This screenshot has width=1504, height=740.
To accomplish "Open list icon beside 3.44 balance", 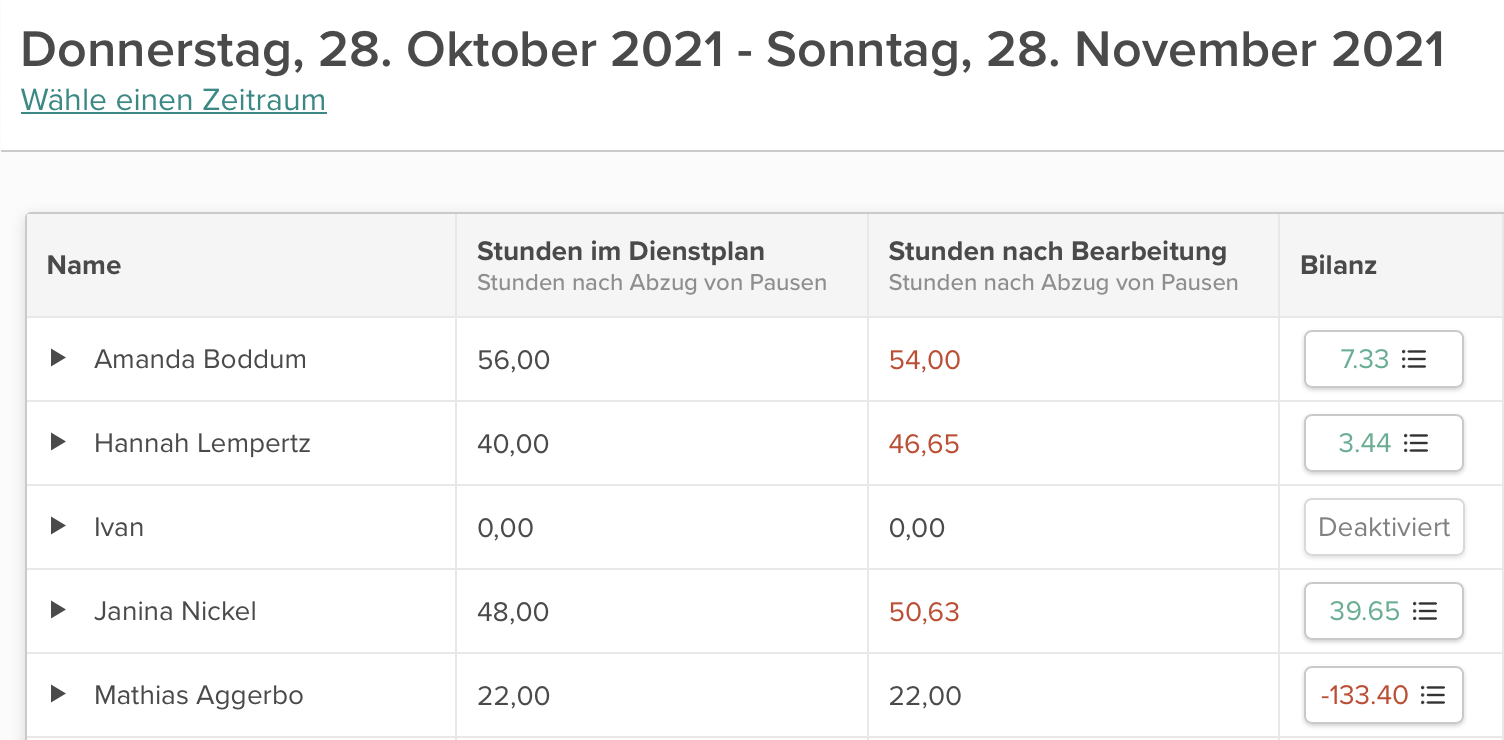I will point(1416,443).
